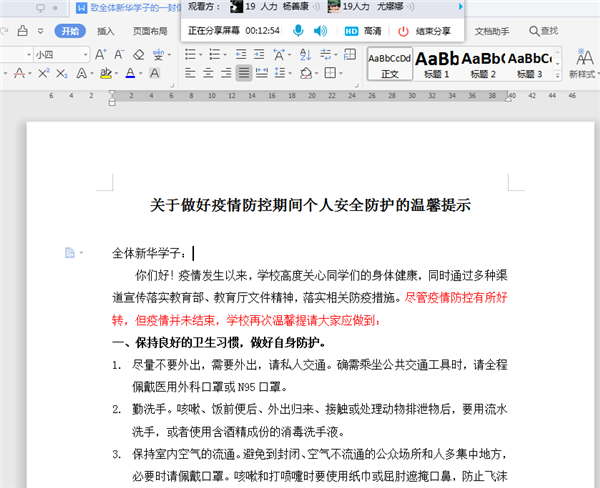This screenshot has width=600, height=488.
Task: Switch to the 插入 tab
Action: point(106,31)
